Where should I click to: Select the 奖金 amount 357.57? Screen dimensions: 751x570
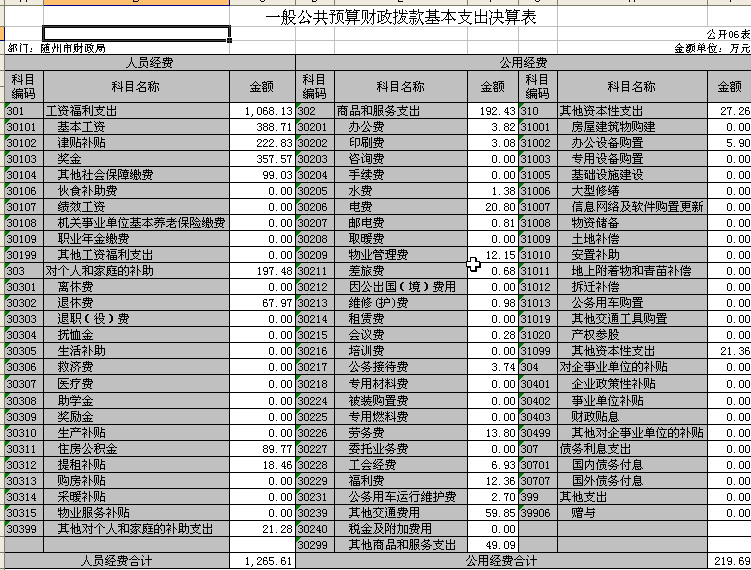(x=262, y=160)
